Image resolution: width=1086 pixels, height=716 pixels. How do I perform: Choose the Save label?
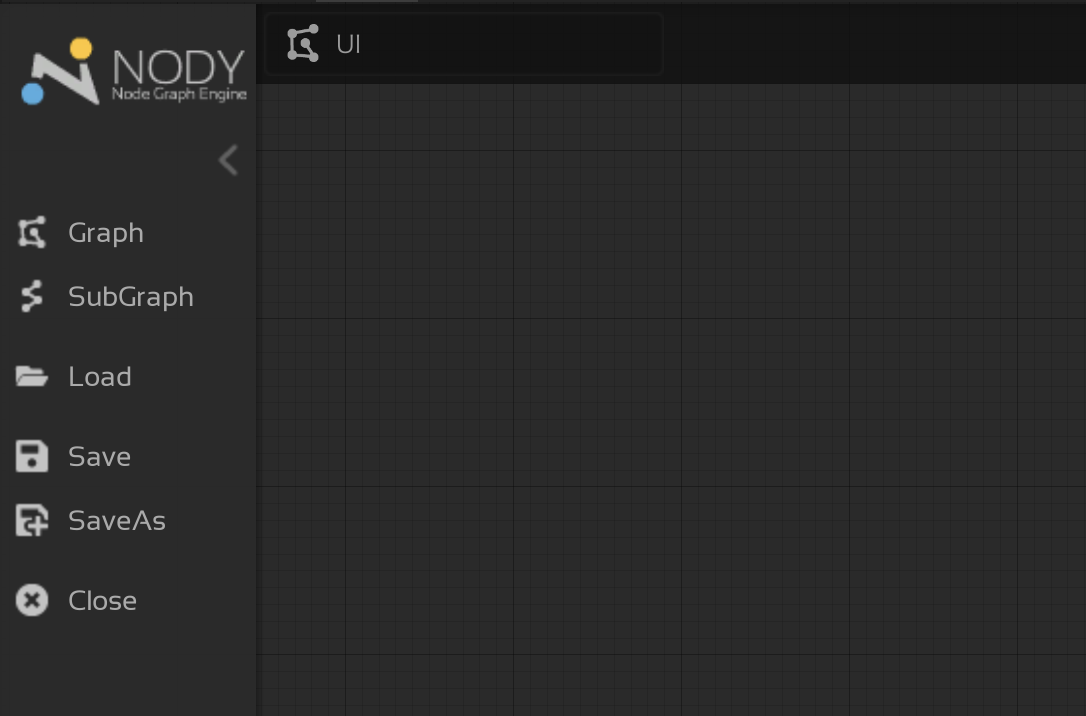tap(100, 456)
